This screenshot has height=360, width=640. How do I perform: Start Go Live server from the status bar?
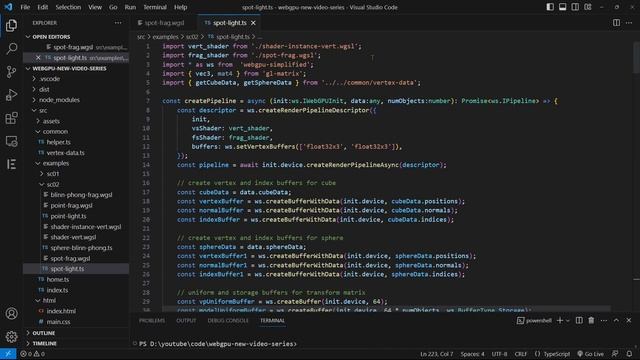[590, 354]
